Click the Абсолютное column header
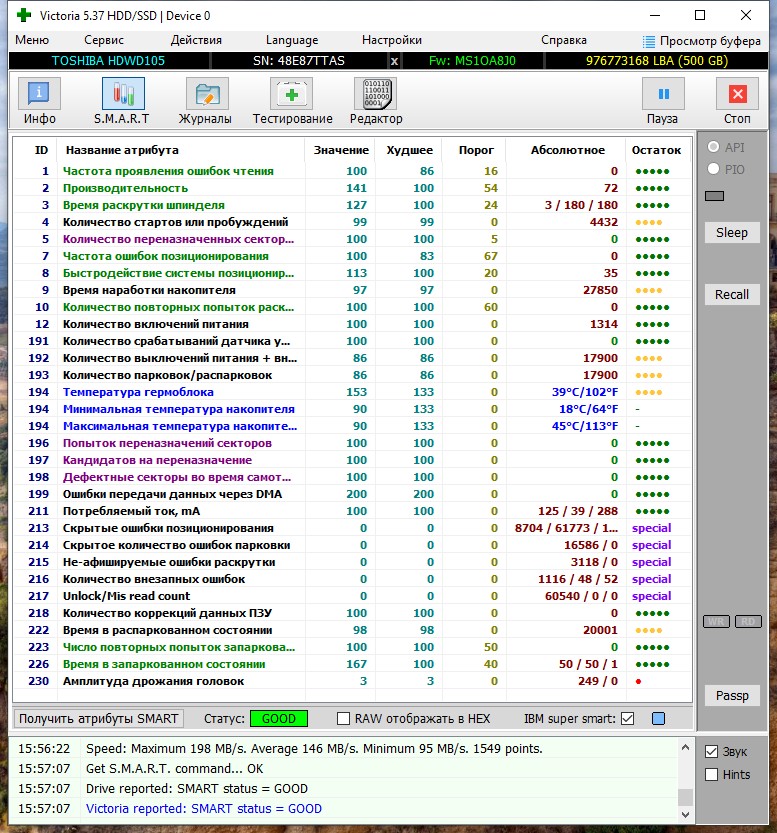 tap(567, 150)
